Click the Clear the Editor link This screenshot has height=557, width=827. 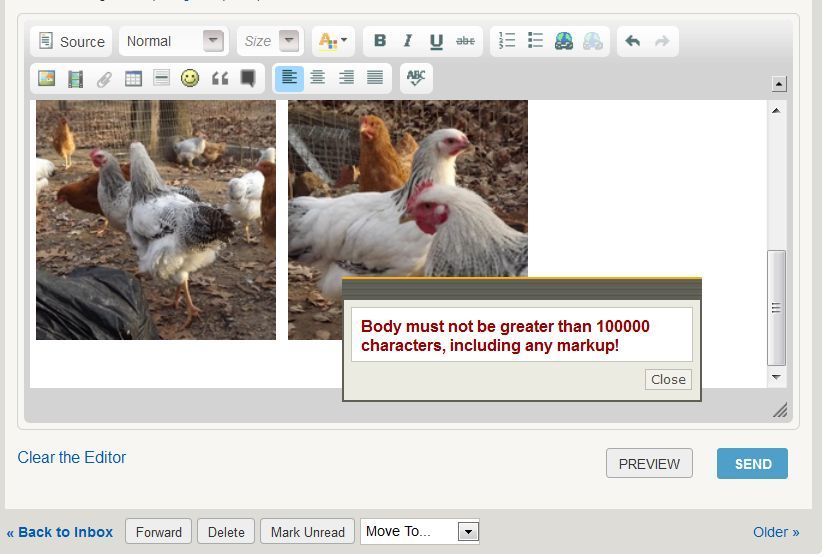pyautogui.click(x=72, y=458)
